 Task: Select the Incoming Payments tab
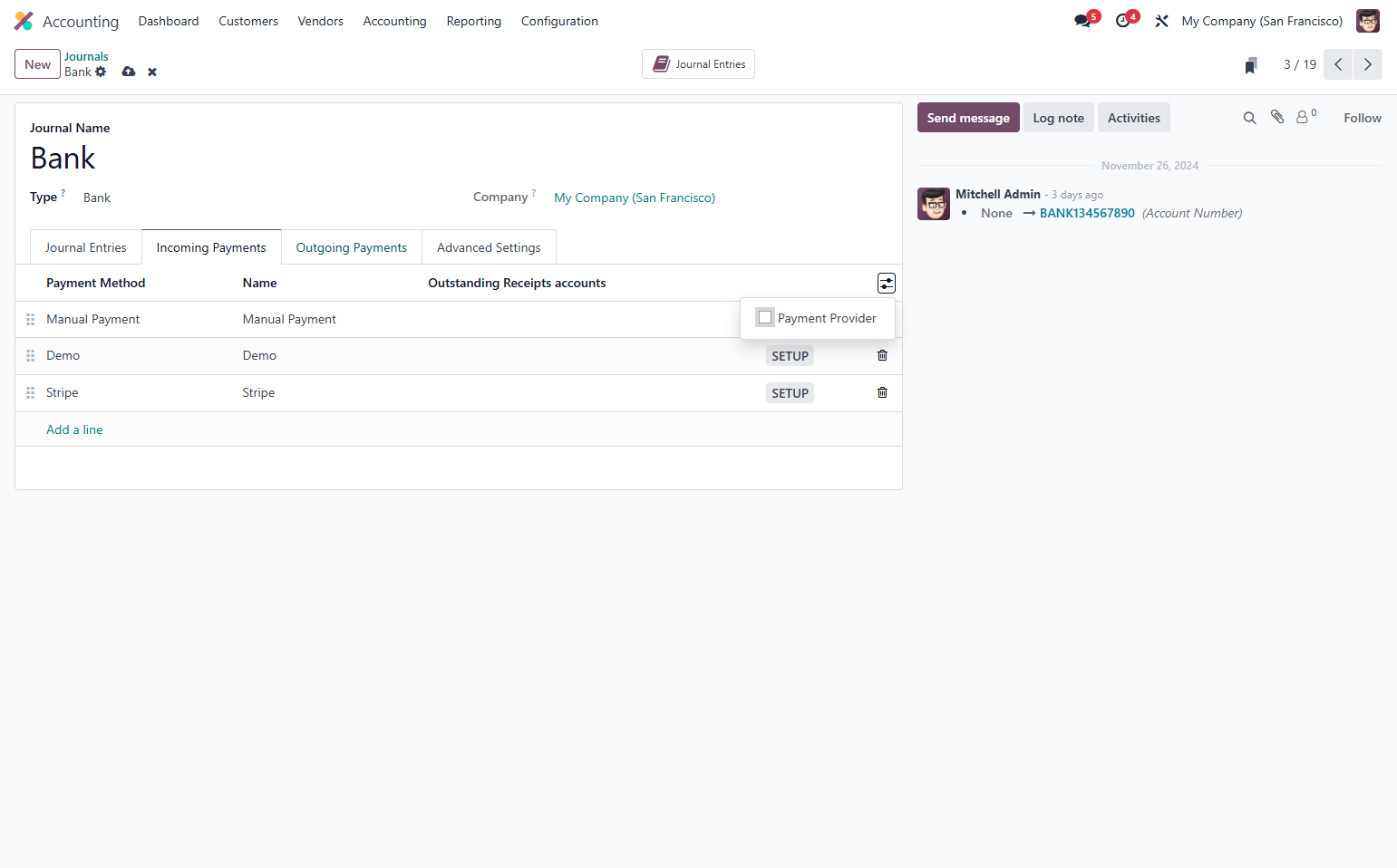click(x=211, y=247)
